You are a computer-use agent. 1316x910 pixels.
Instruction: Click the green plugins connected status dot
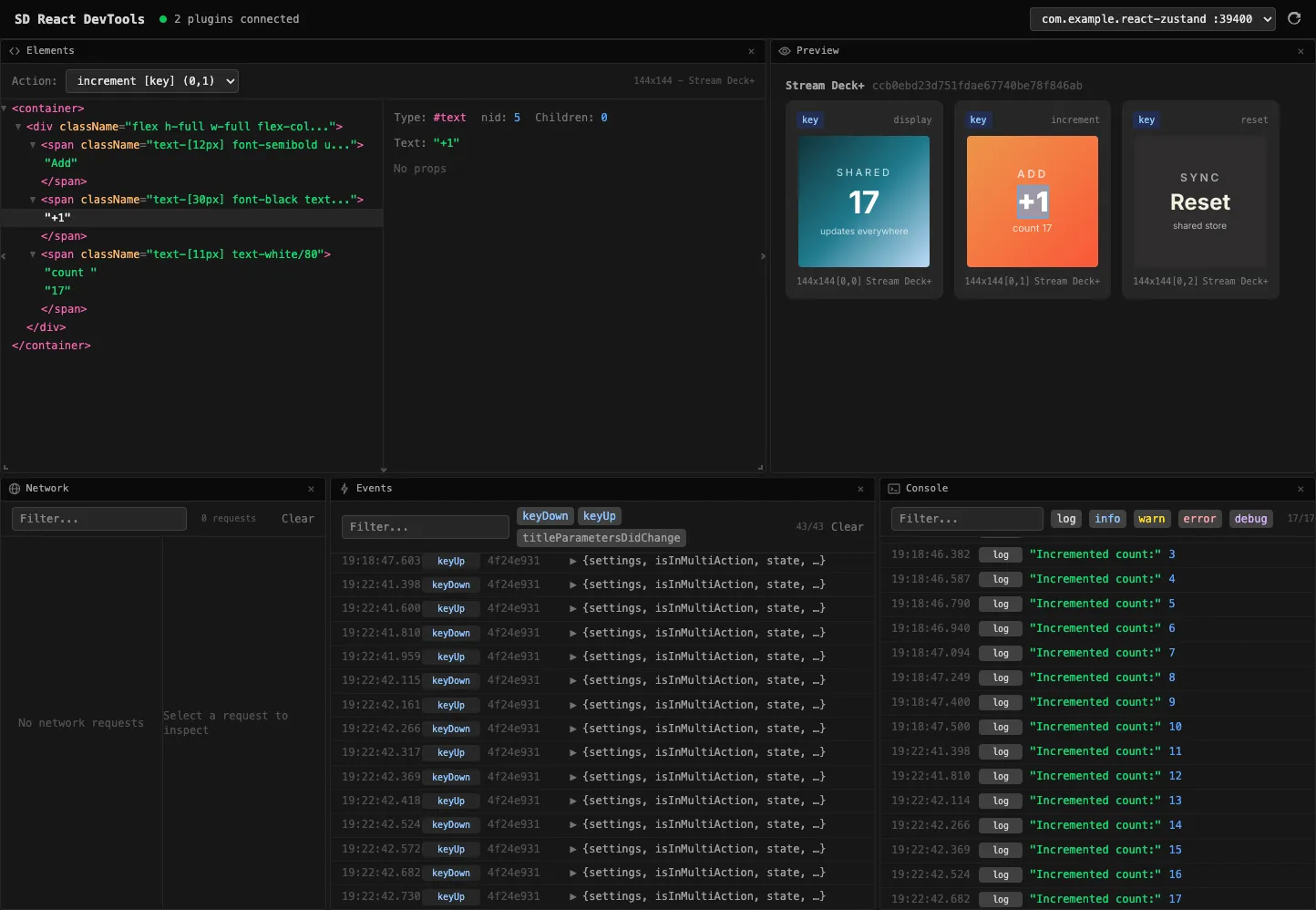click(x=162, y=18)
